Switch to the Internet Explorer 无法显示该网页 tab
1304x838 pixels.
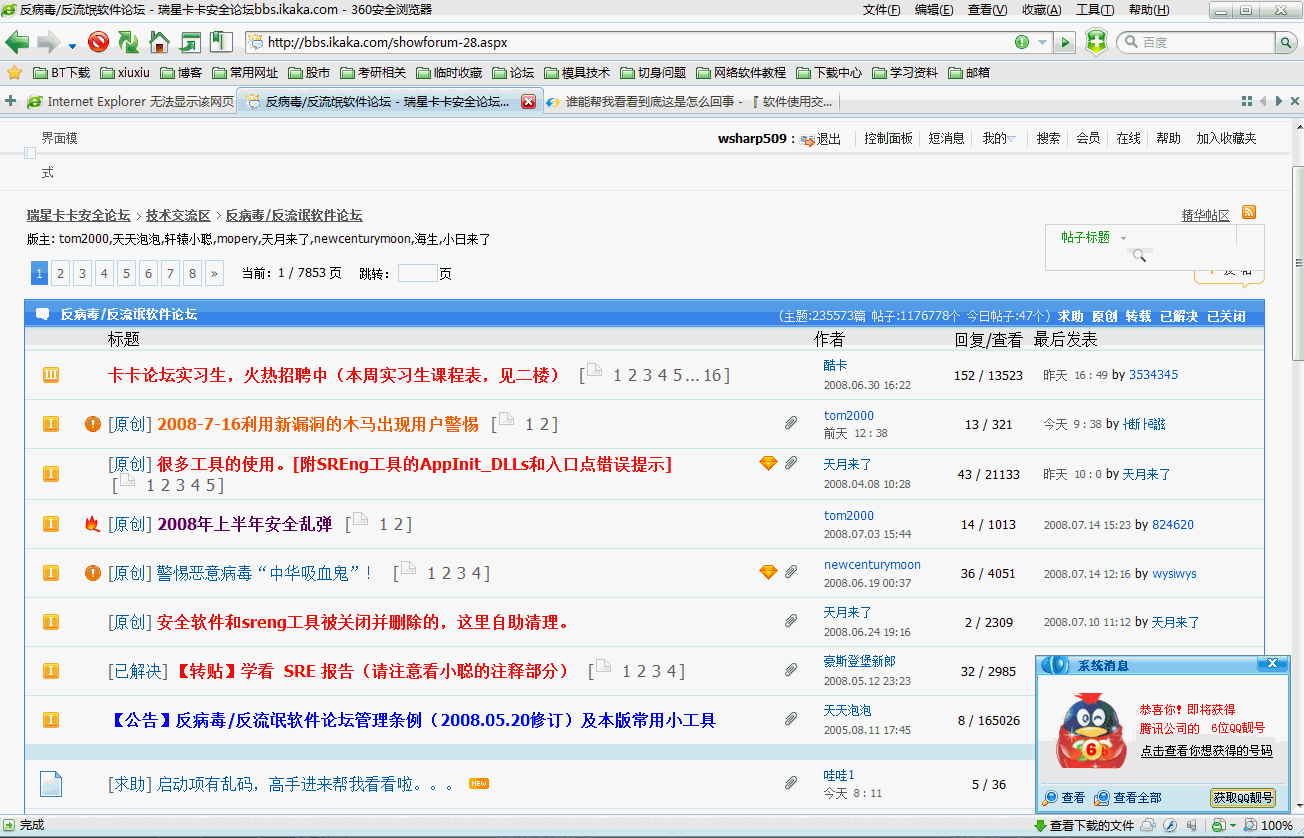[130, 101]
